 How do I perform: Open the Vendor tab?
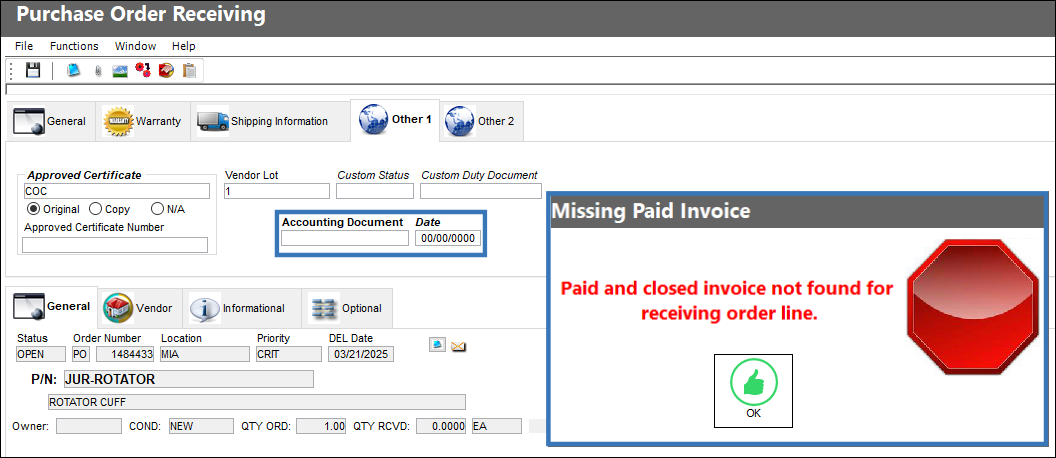(139, 308)
